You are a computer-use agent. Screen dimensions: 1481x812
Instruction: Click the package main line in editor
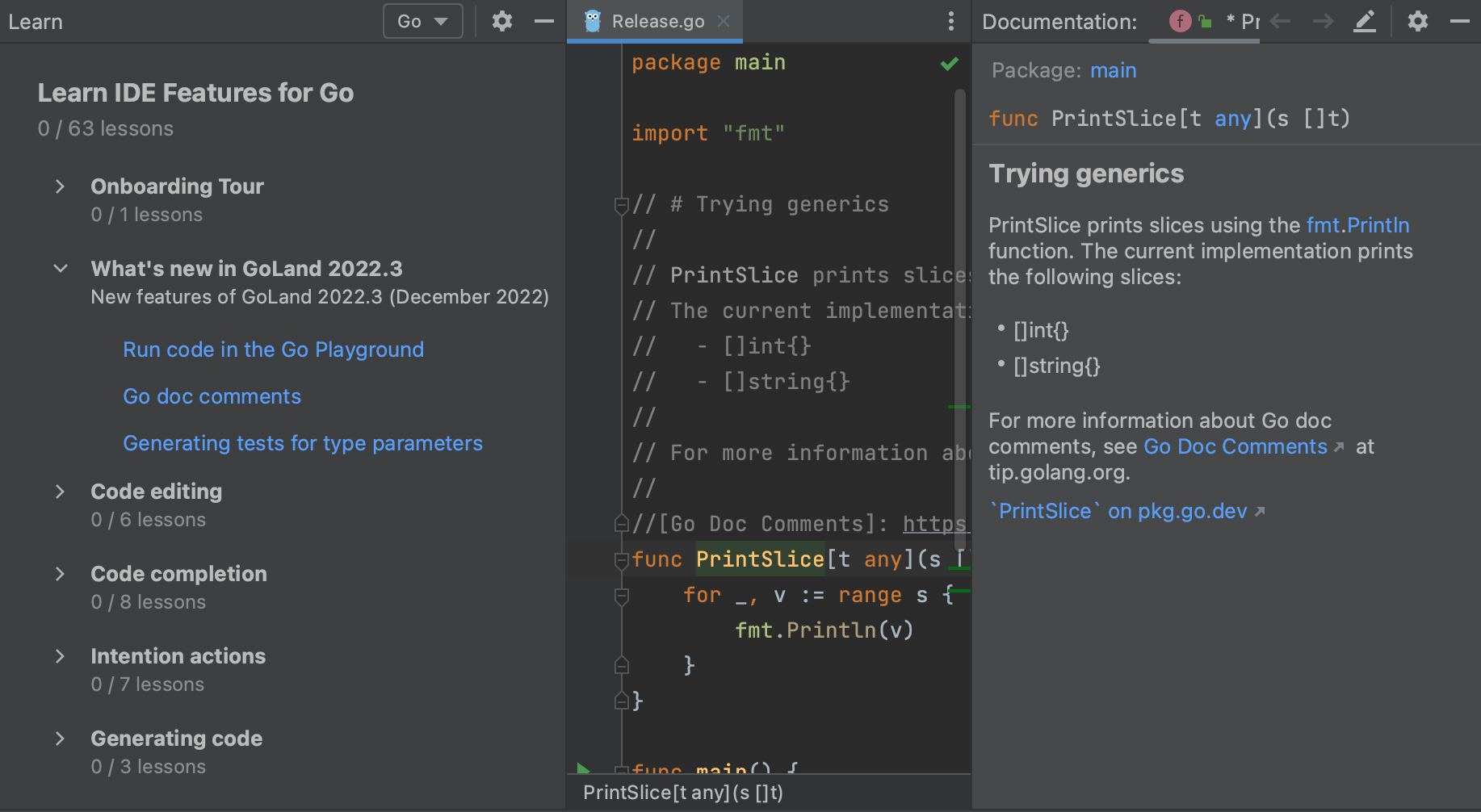click(708, 62)
